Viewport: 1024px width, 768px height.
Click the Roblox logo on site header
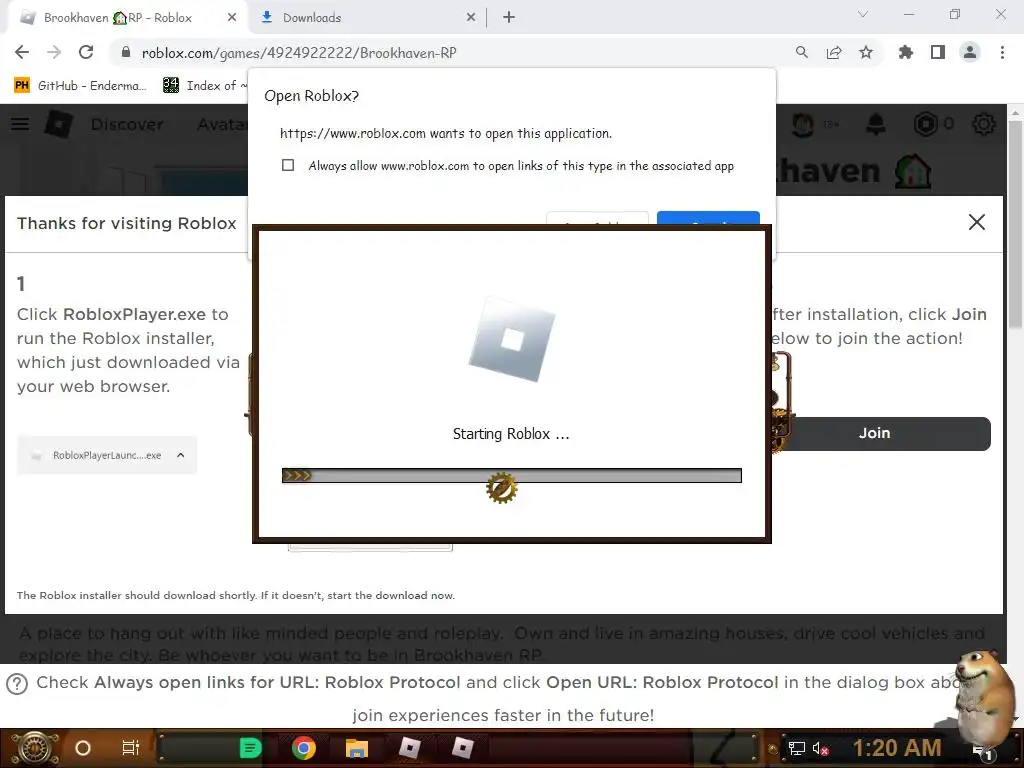tap(58, 123)
